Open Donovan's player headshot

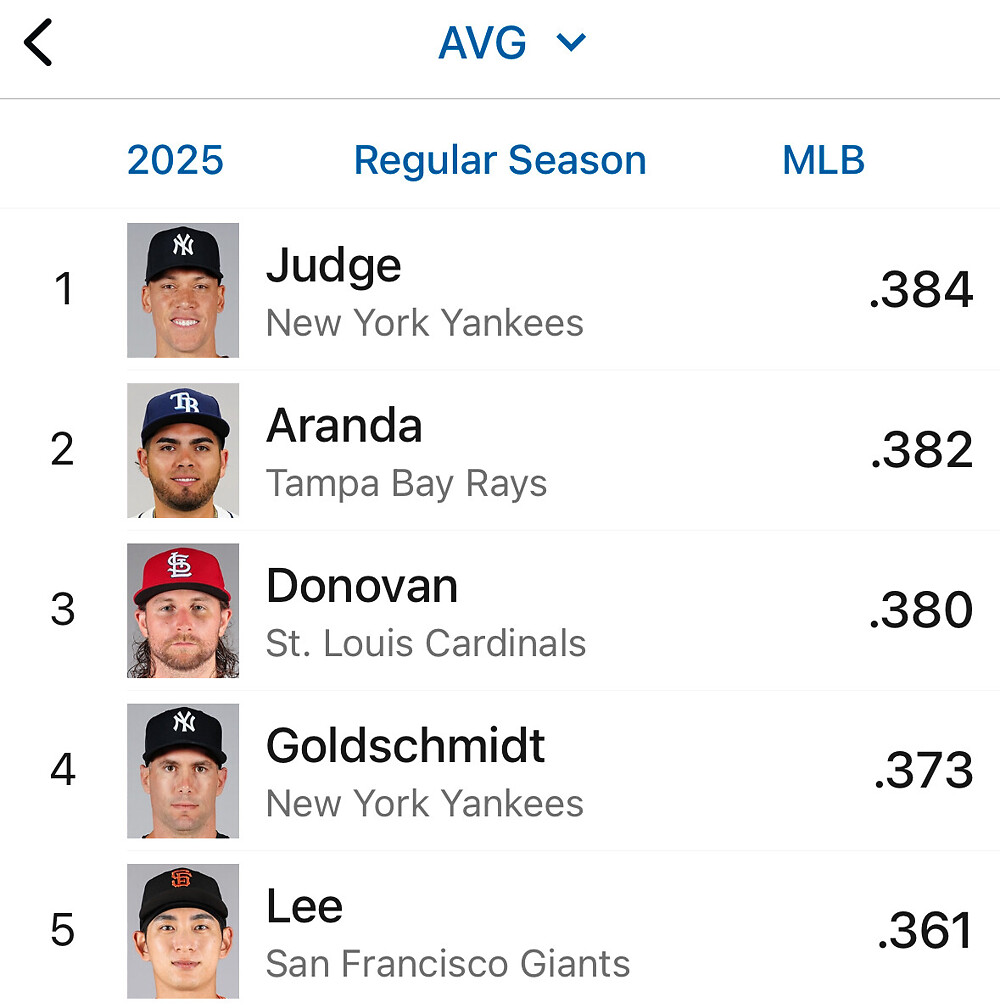tap(183, 610)
